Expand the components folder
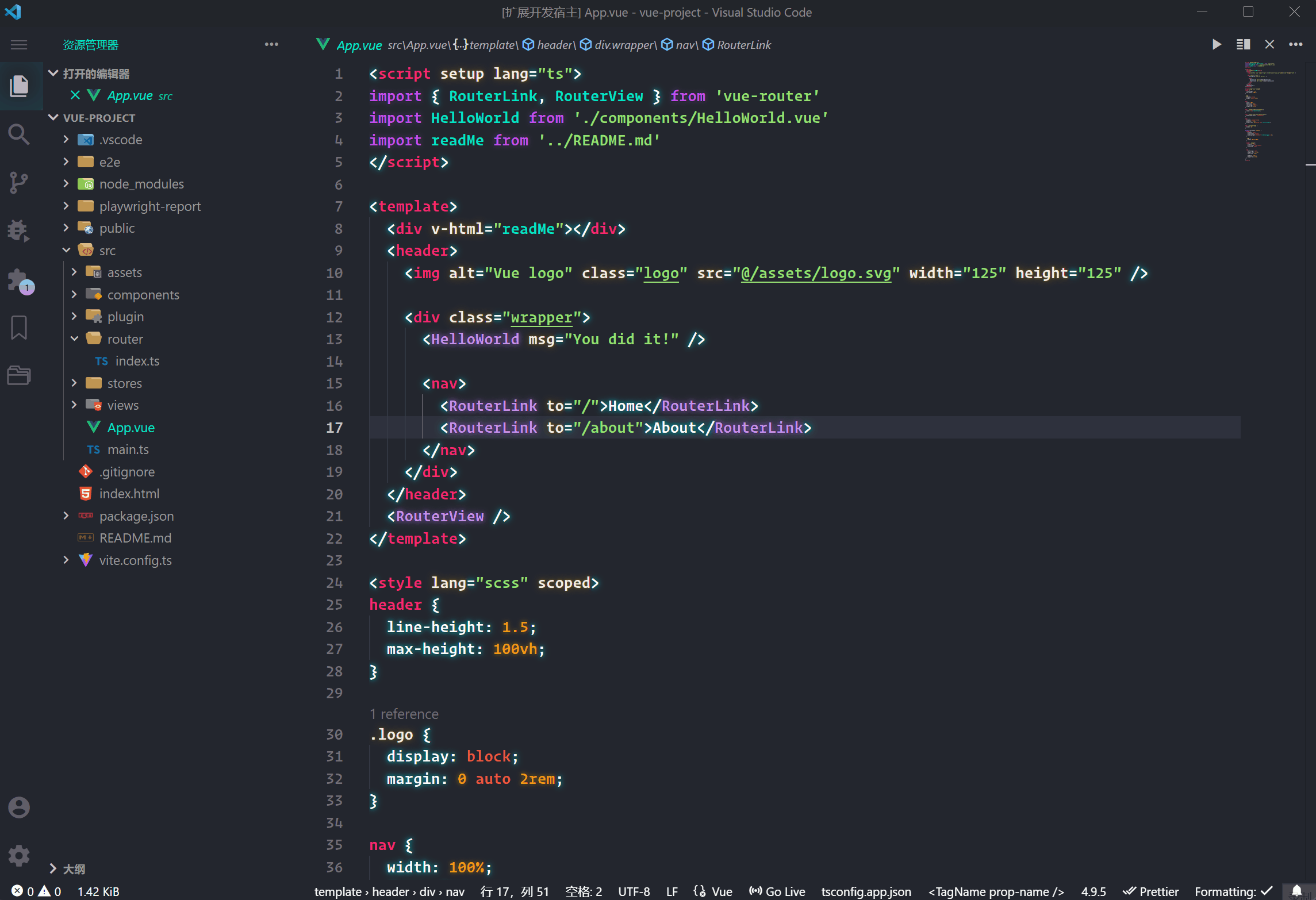 click(x=74, y=294)
